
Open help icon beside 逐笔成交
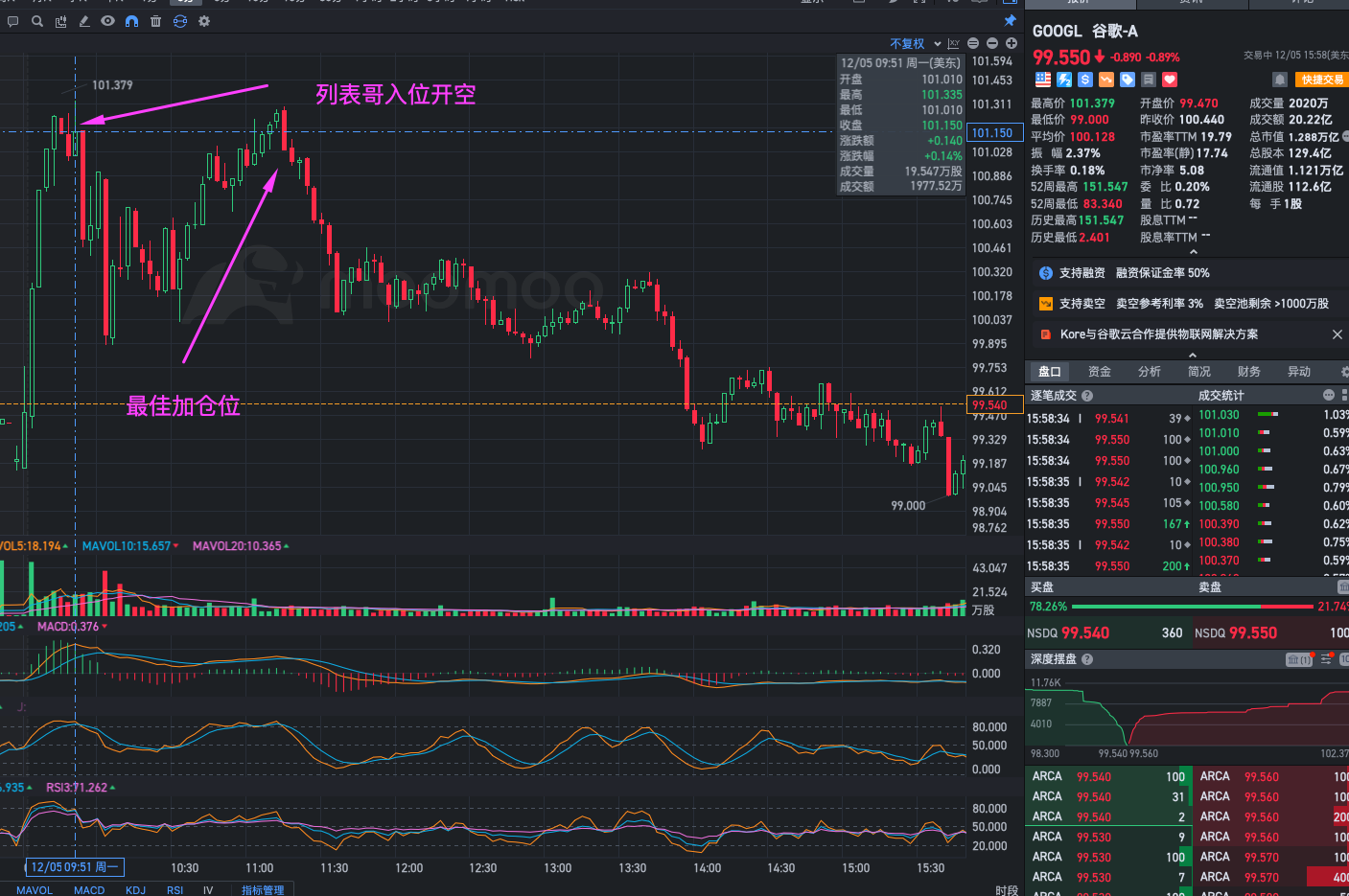click(1087, 396)
